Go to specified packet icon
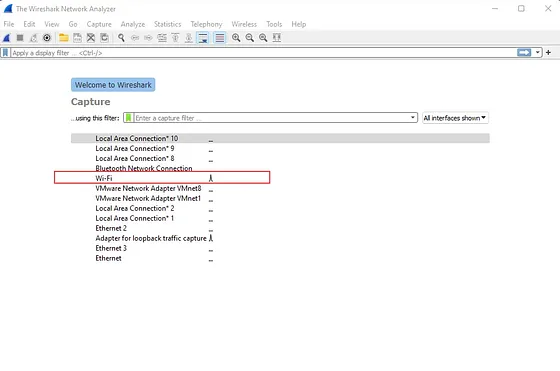 pos(162,37)
